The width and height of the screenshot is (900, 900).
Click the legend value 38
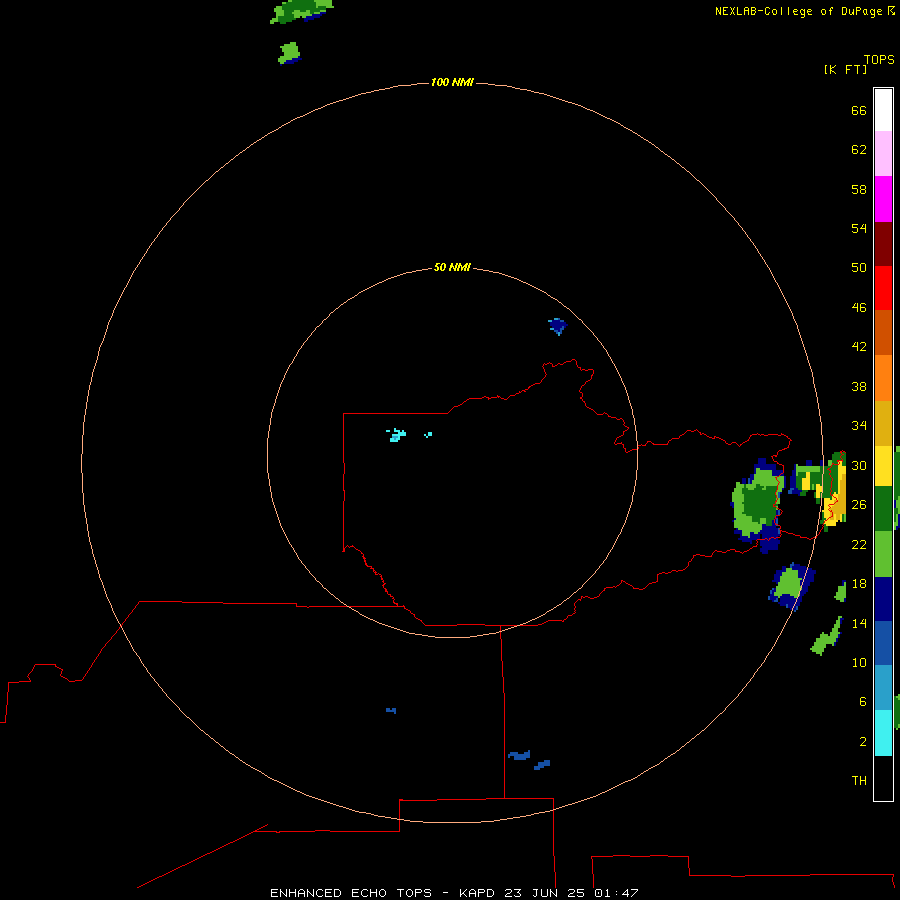[859, 387]
